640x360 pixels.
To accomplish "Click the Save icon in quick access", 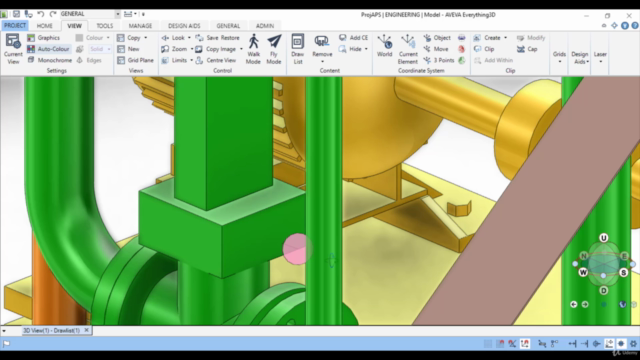I will click(16, 14).
